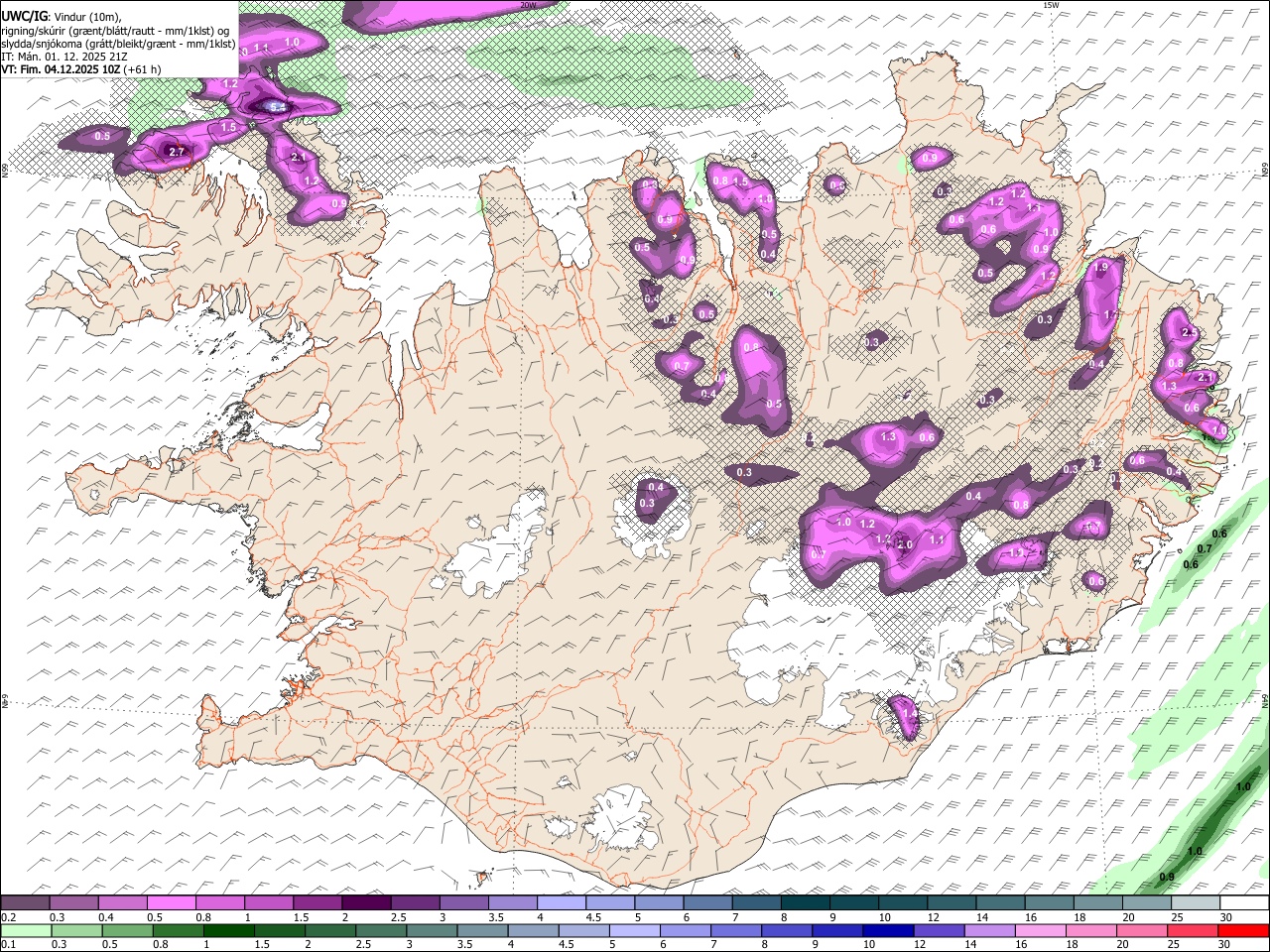Select the darkest purple swatch between 2 and 2.5
The width and height of the screenshot is (1270, 952).
[x=366, y=903]
